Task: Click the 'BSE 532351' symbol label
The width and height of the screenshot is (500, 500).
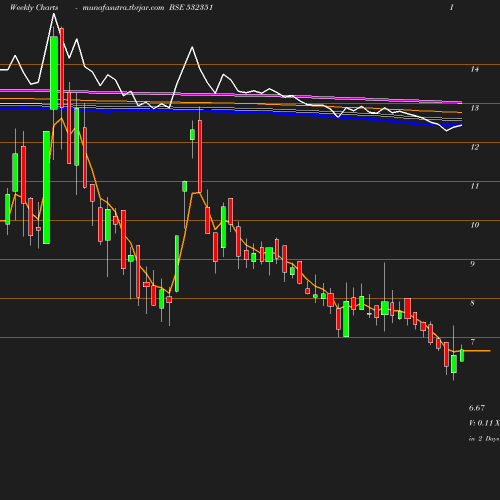Action: 191,7
